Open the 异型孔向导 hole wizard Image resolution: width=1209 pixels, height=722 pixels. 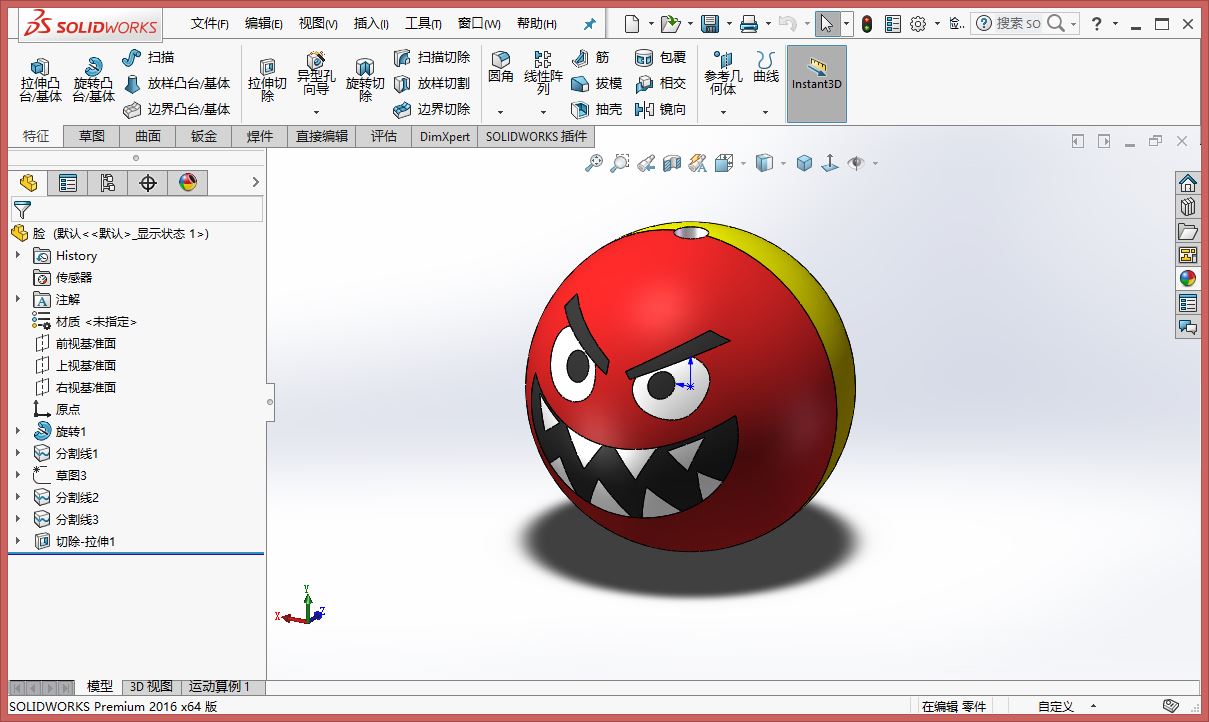pos(316,75)
